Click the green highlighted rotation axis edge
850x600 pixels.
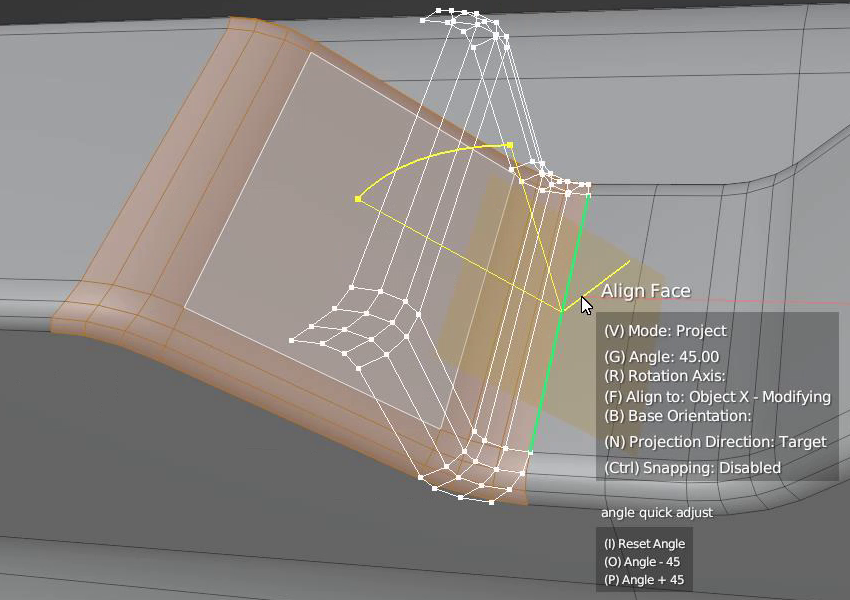(x=558, y=325)
